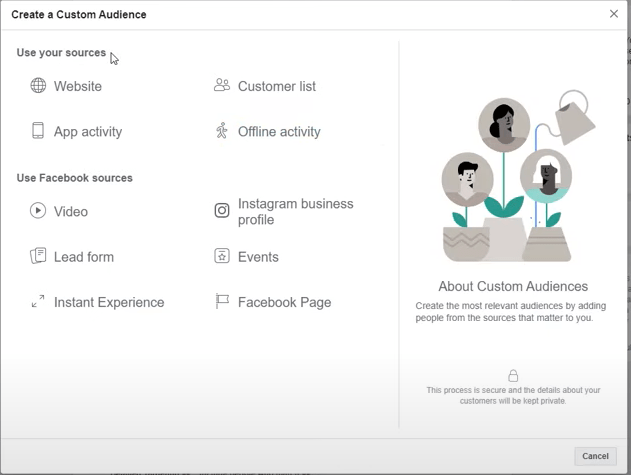Choose Facebook Page as the source

pos(284,302)
